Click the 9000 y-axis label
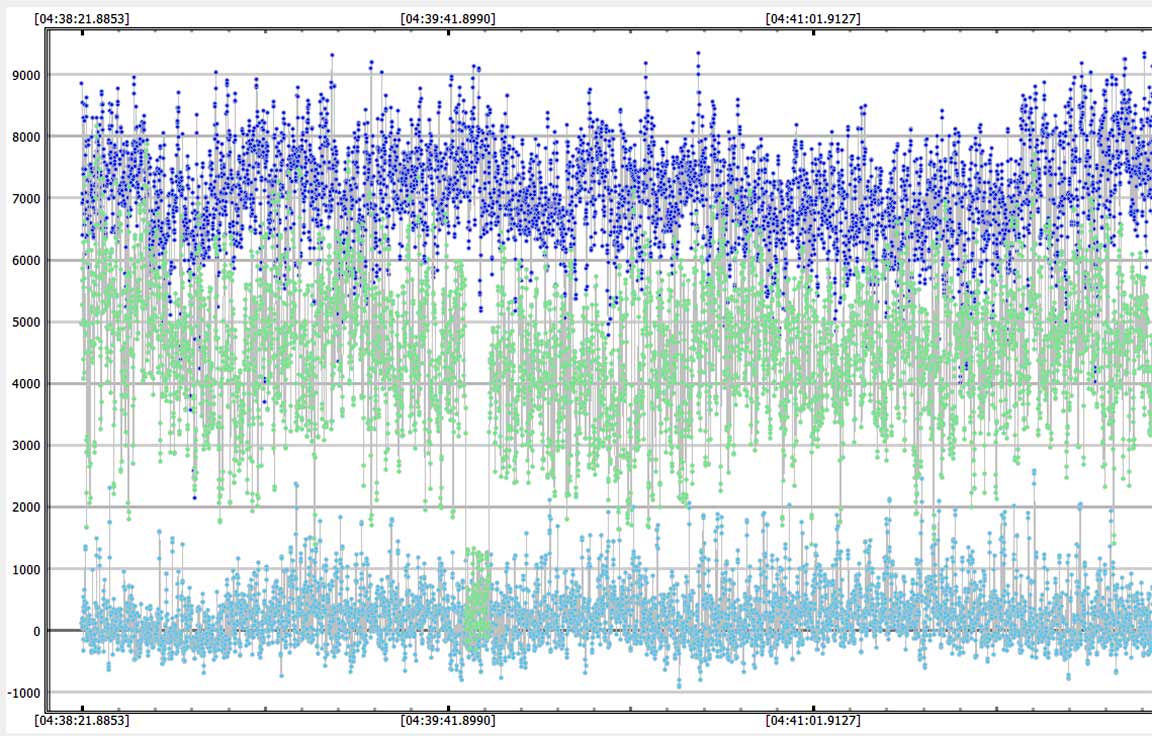The height and width of the screenshot is (736, 1152). pyautogui.click(x=26, y=75)
